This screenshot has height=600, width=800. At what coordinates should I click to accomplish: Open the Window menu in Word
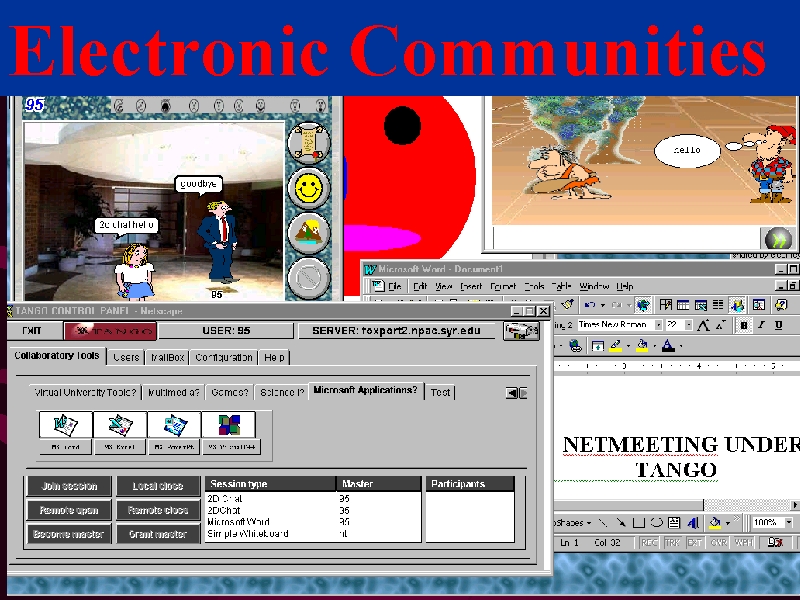coord(594,286)
